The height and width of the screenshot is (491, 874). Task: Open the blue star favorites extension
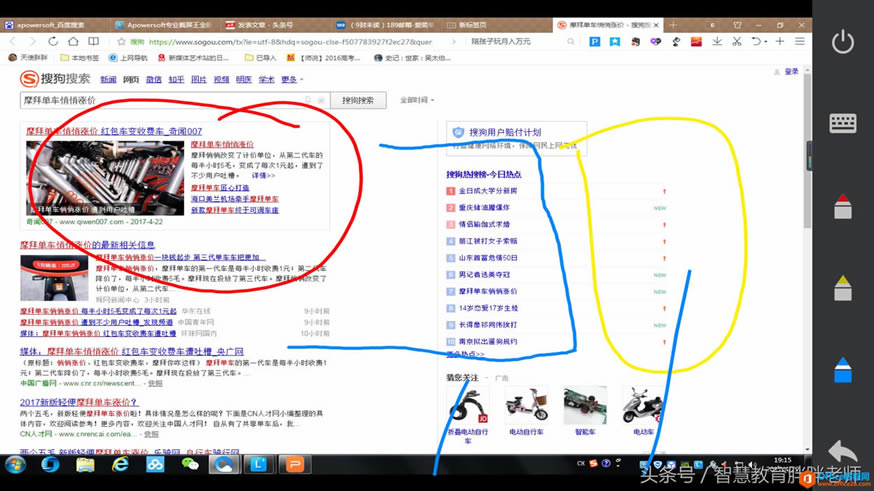click(614, 41)
